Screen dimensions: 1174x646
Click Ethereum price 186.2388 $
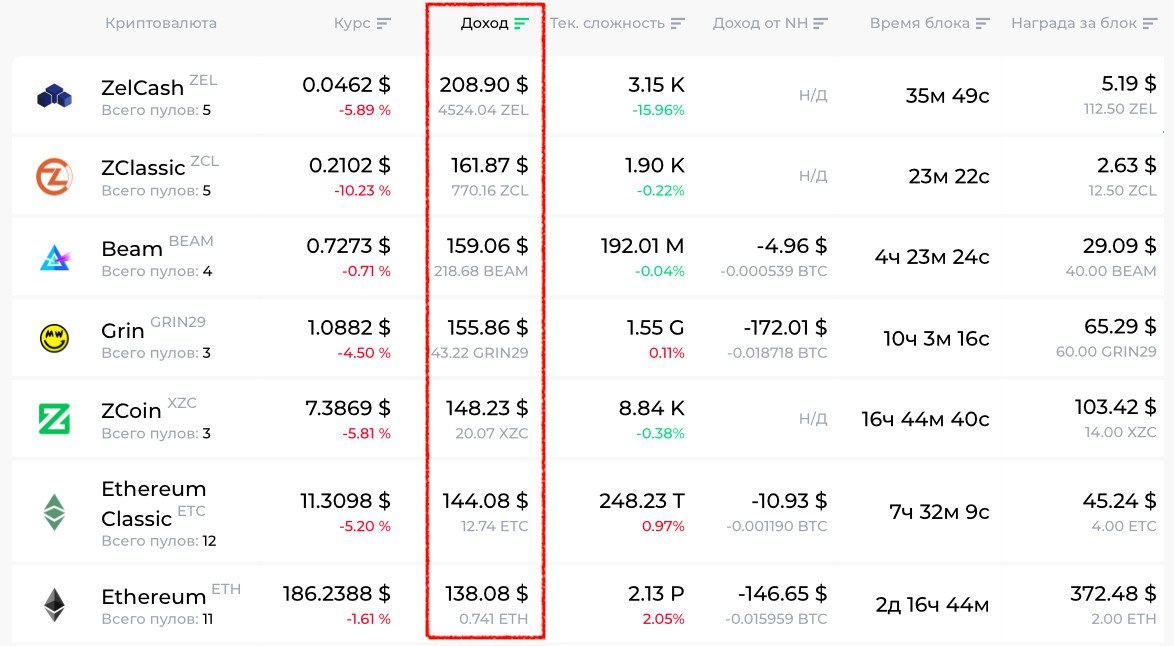coord(336,594)
